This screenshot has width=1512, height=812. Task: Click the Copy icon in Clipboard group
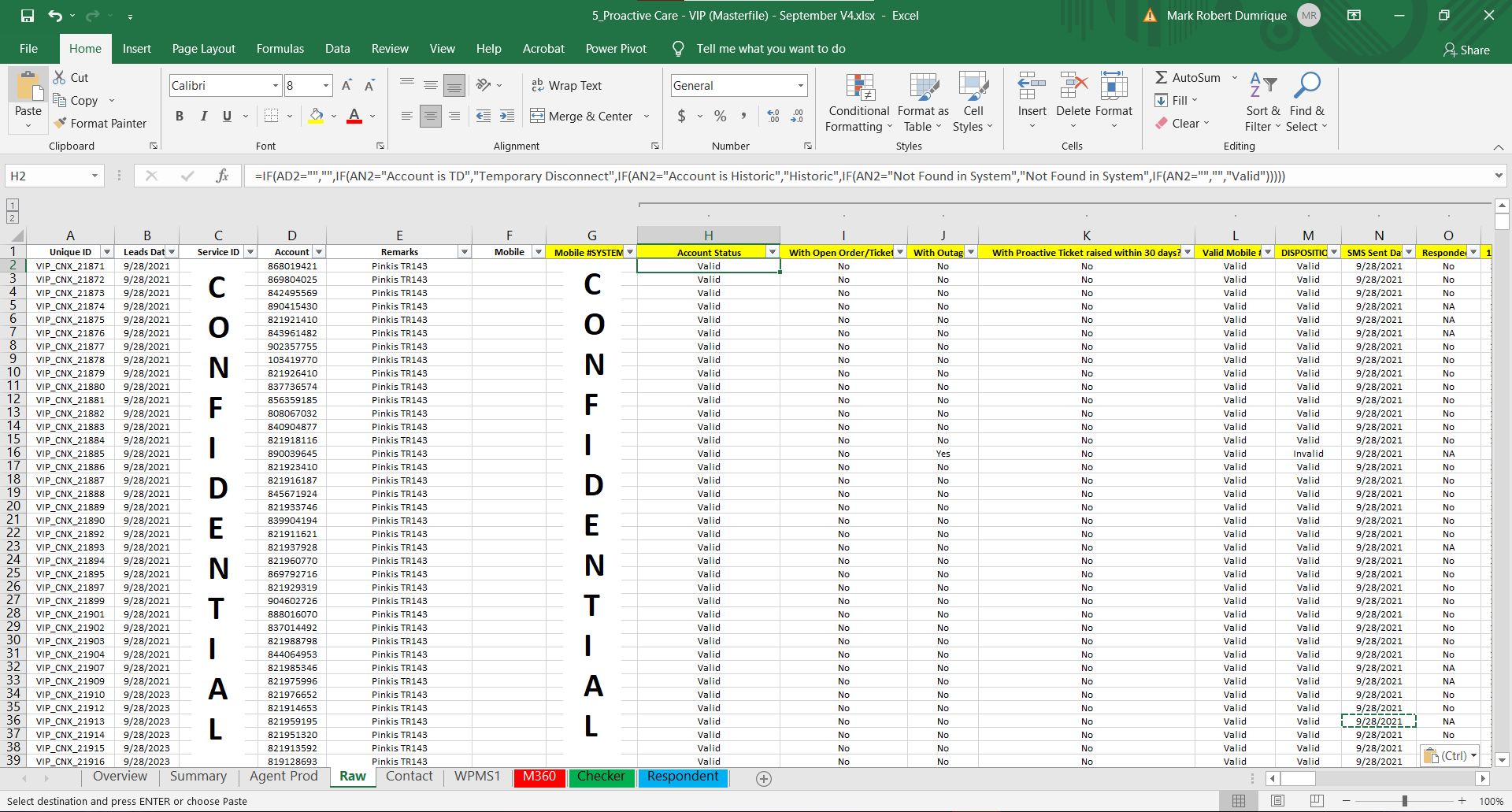coord(60,100)
